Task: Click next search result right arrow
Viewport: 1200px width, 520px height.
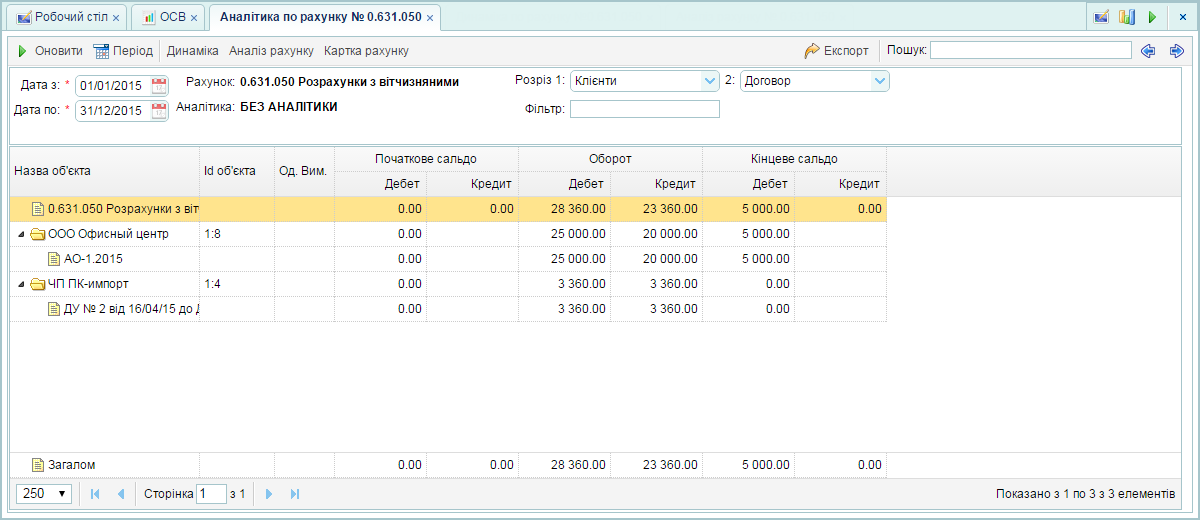Action: [1176, 50]
